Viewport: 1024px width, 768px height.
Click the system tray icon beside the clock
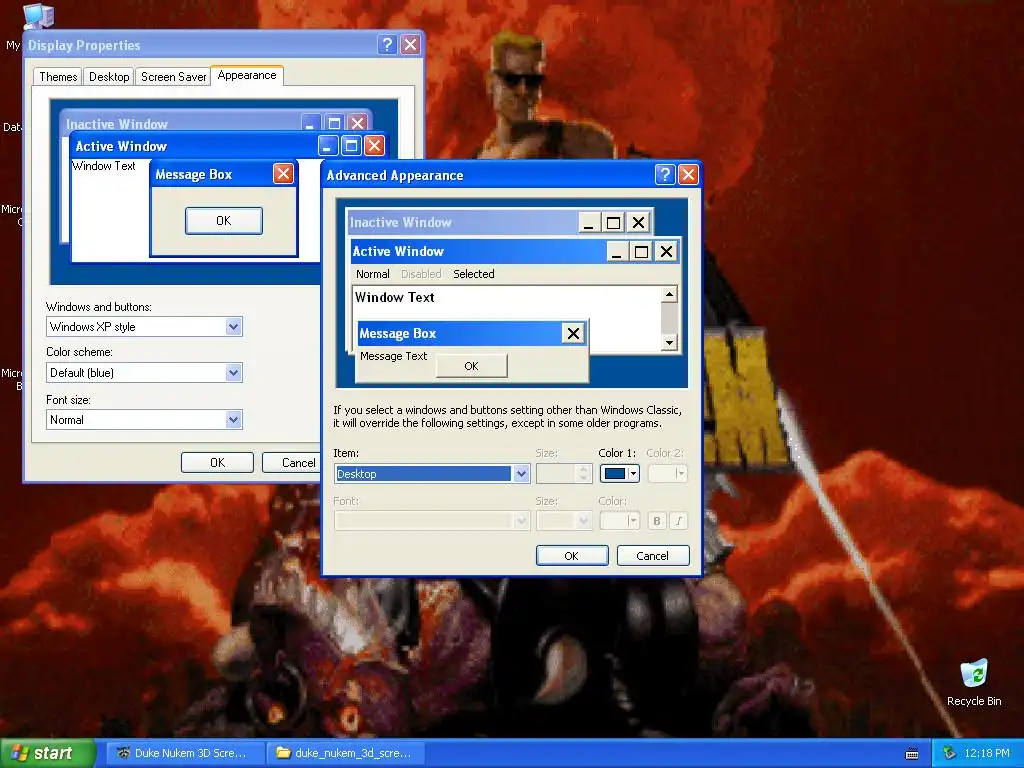(950, 753)
